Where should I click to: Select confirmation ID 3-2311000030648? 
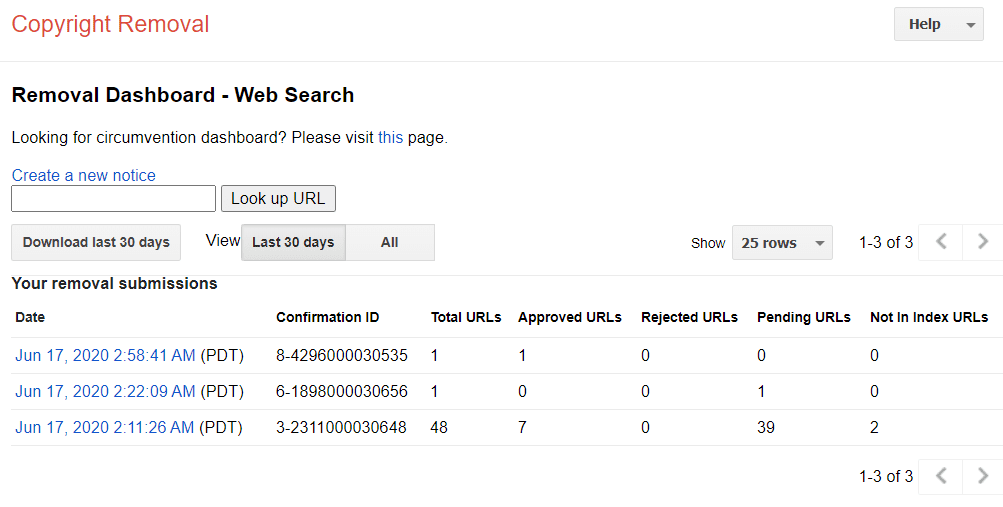coord(341,427)
